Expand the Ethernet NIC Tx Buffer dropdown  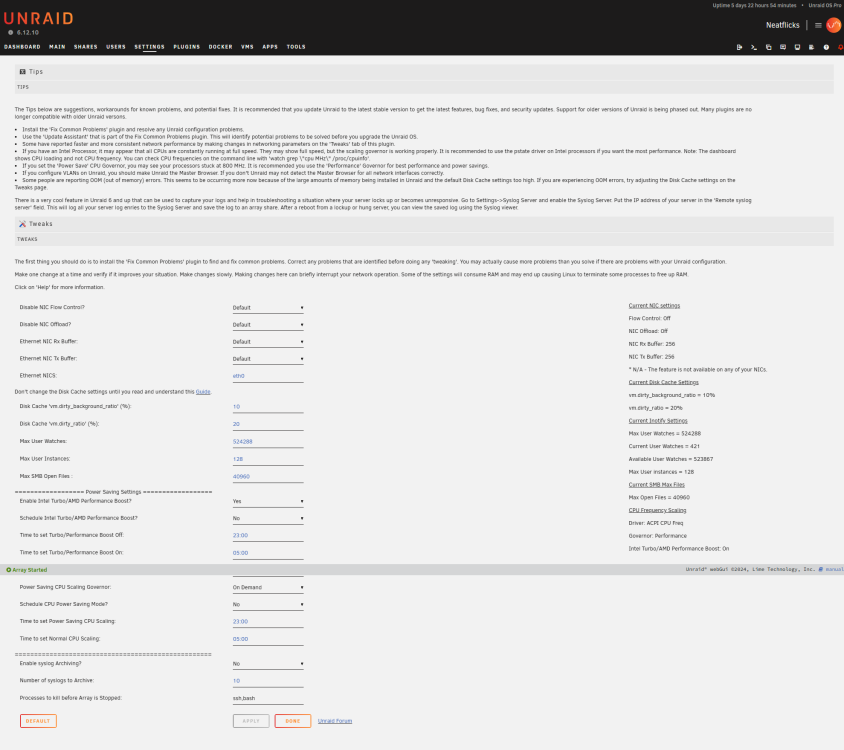pyautogui.click(x=268, y=359)
